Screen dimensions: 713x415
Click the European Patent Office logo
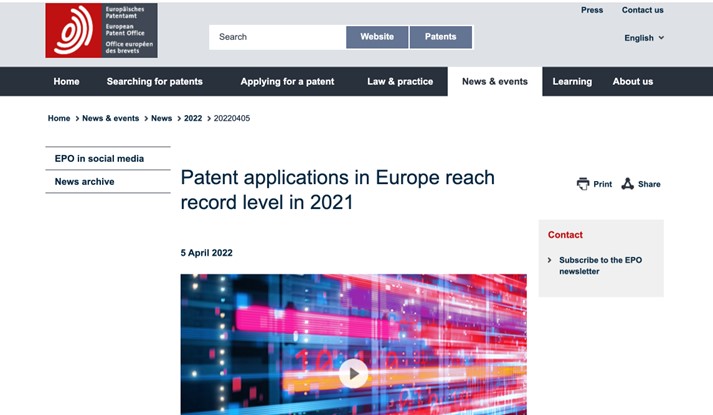[101, 30]
